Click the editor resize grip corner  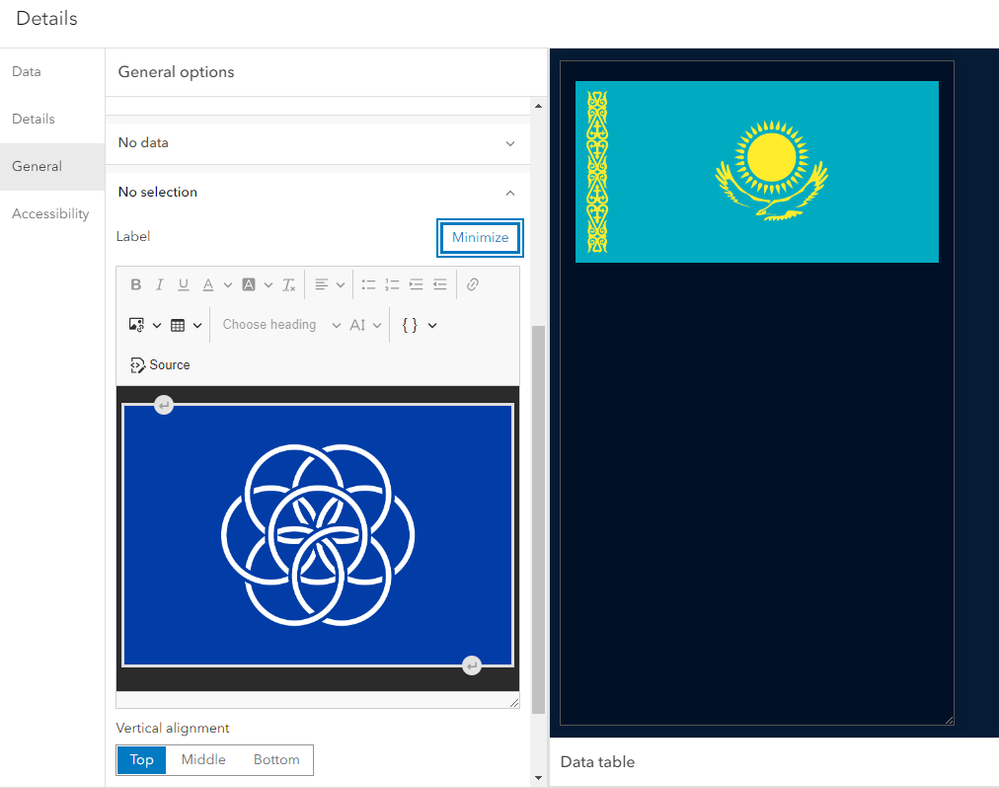point(514,703)
